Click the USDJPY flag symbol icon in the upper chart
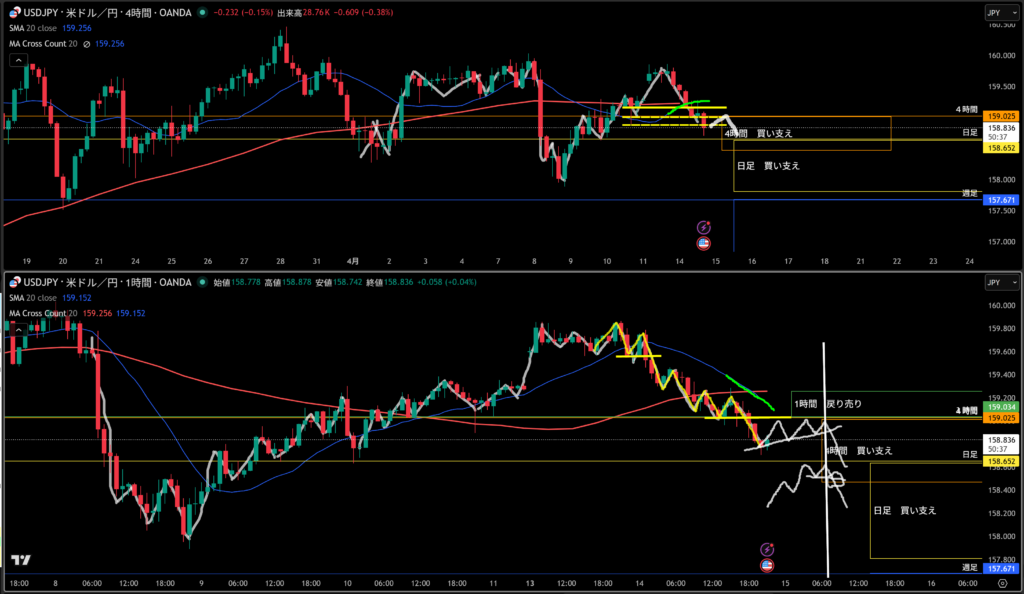The height and width of the screenshot is (594, 1024). 13,13
